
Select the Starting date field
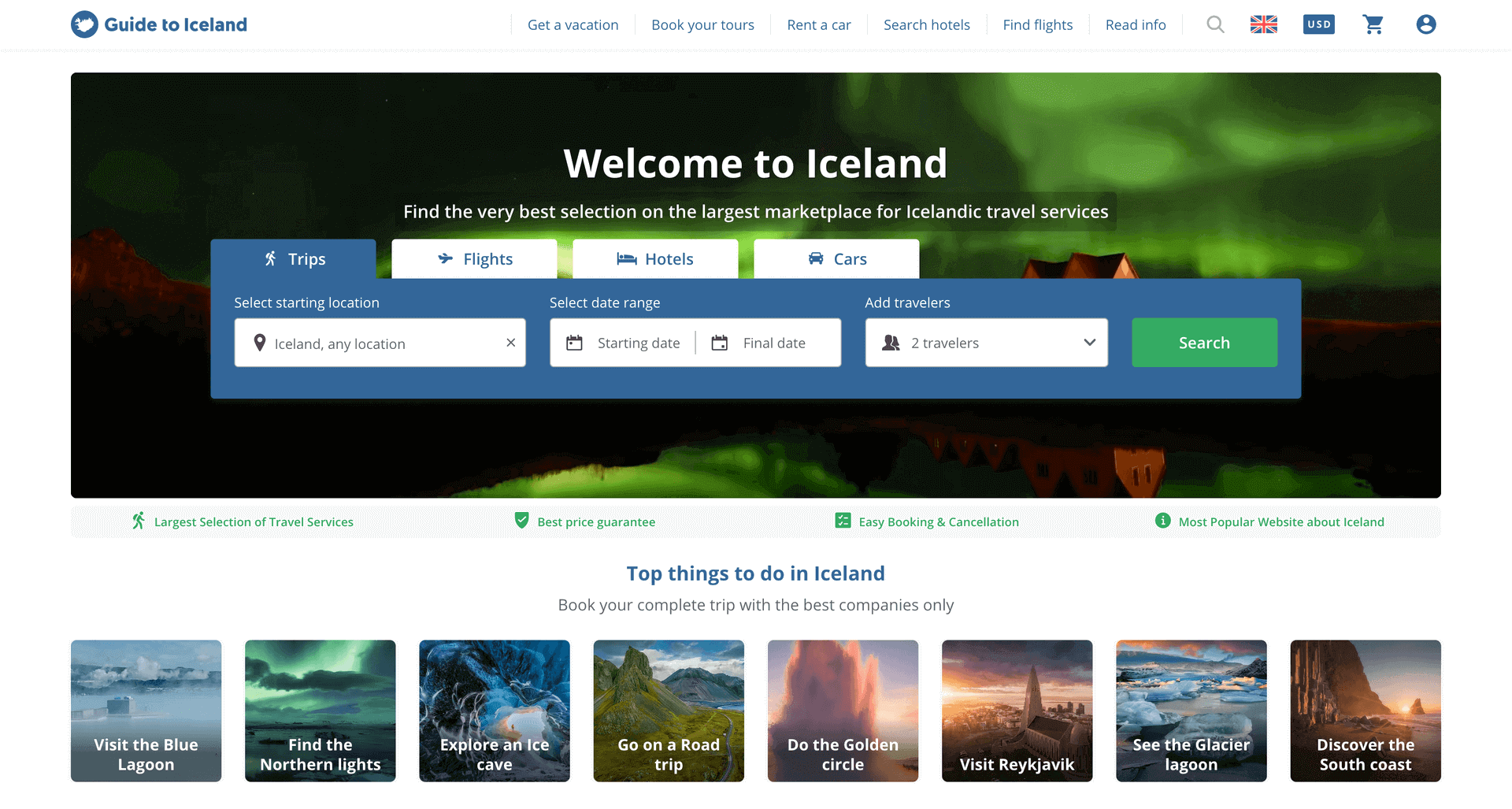point(624,343)
